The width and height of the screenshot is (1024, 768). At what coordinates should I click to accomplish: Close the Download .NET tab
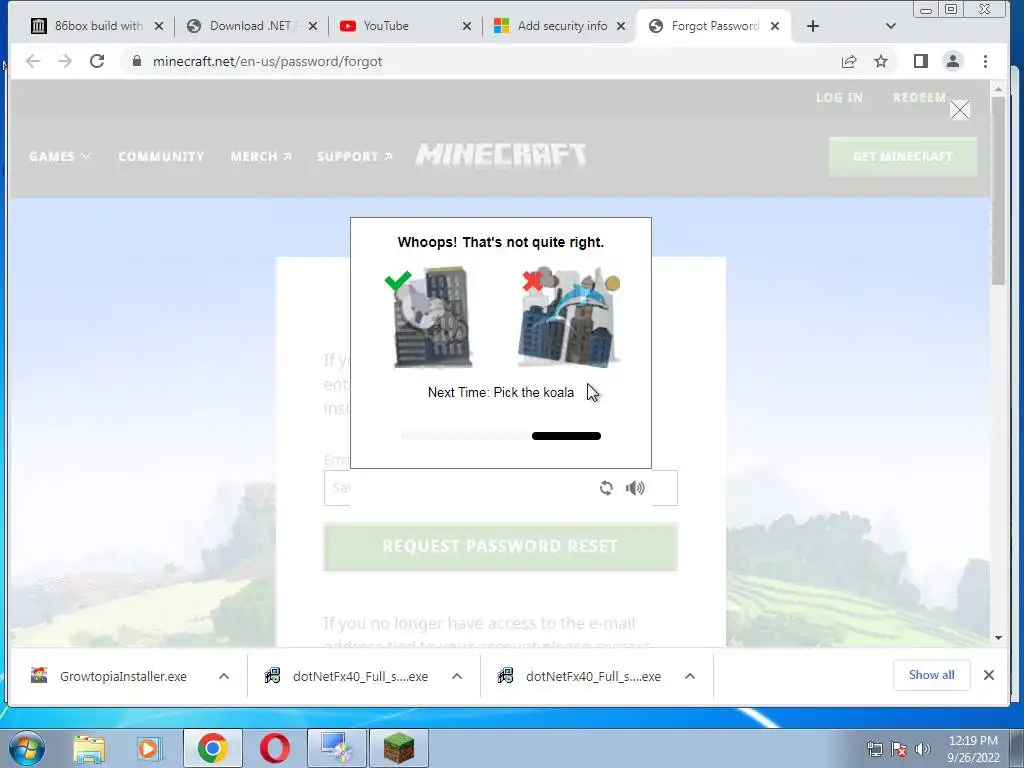(313, 26)
